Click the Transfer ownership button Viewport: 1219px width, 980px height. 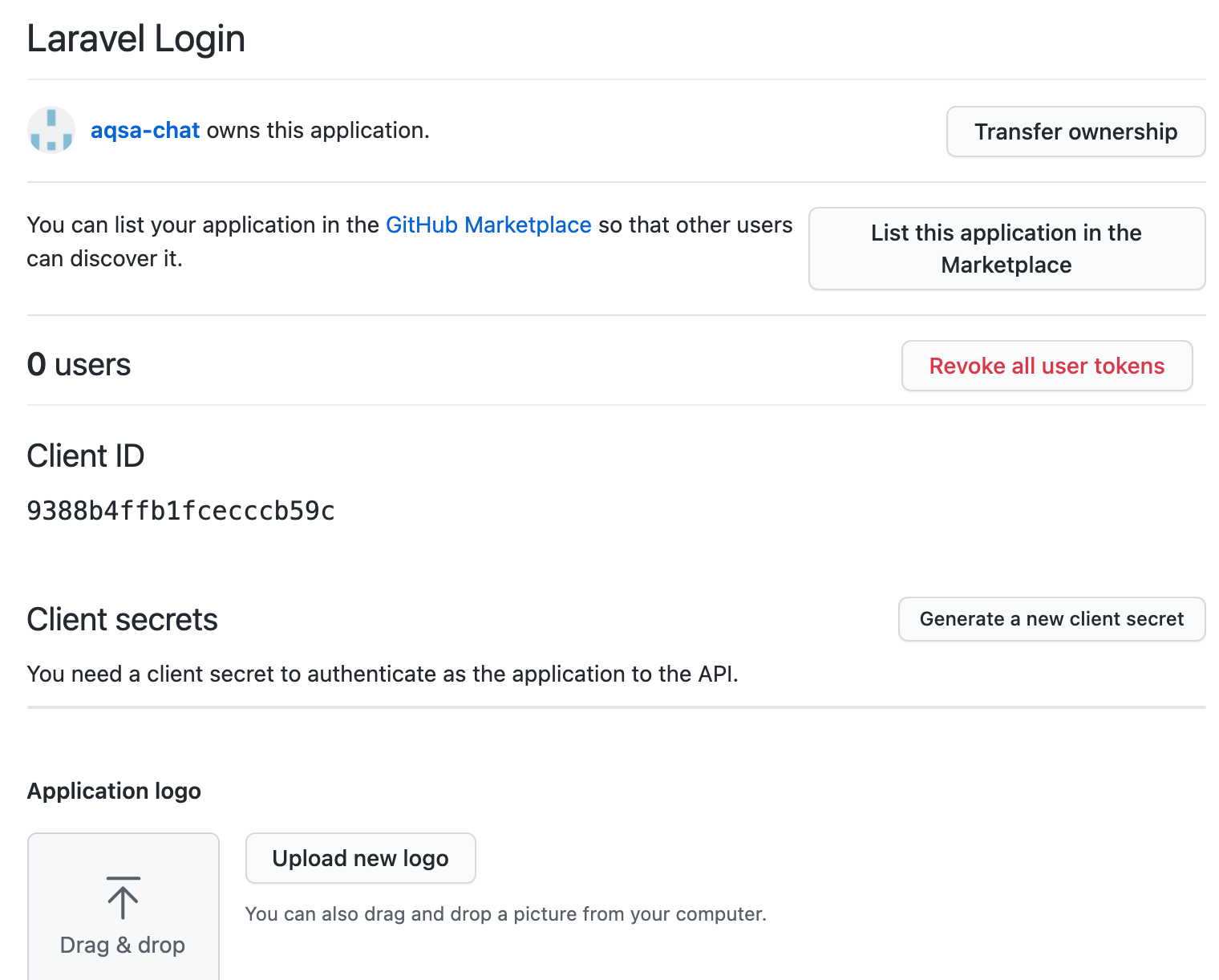click(1075, 132)
